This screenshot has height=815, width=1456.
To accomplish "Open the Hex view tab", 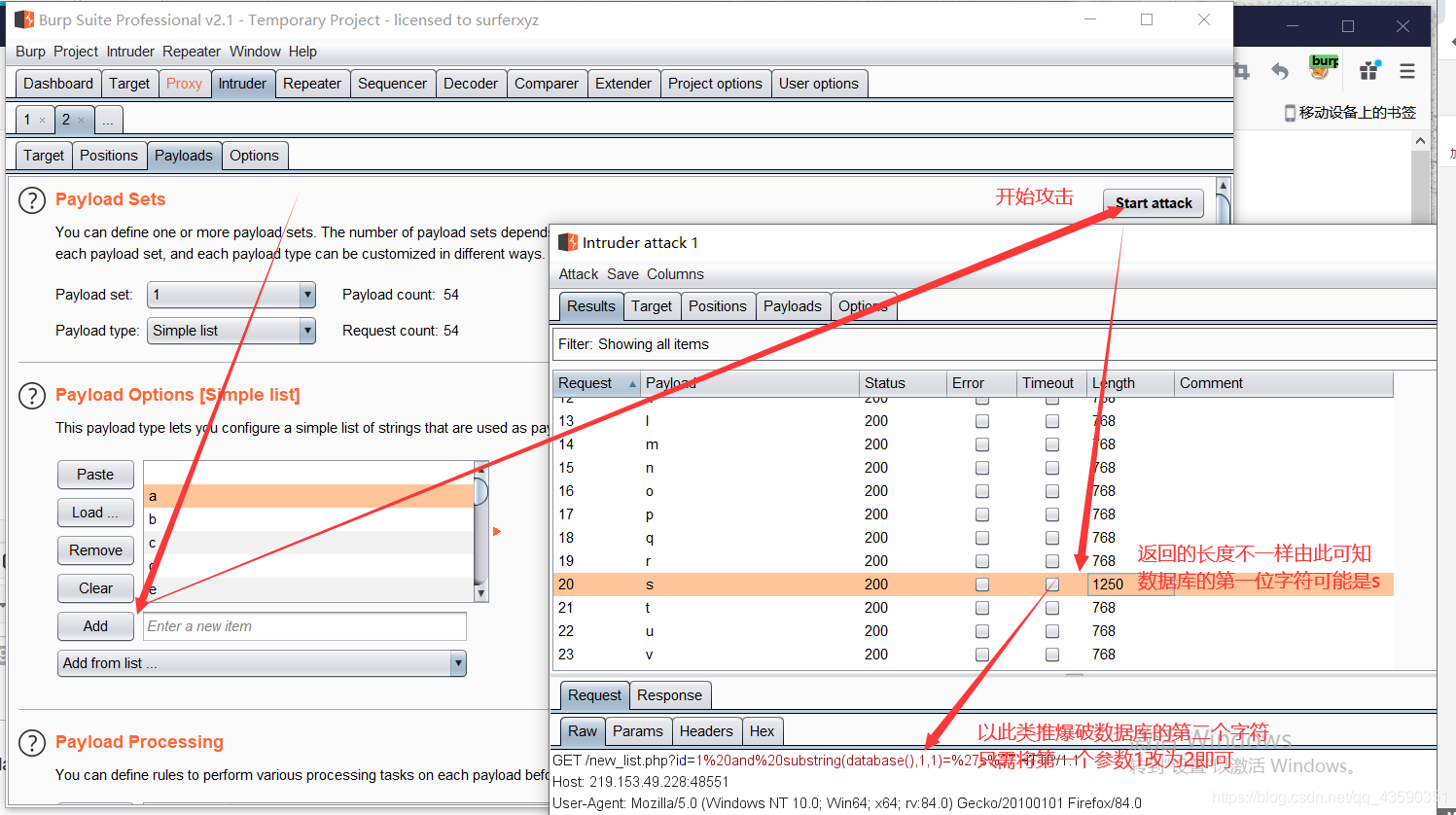I will 763,731.
